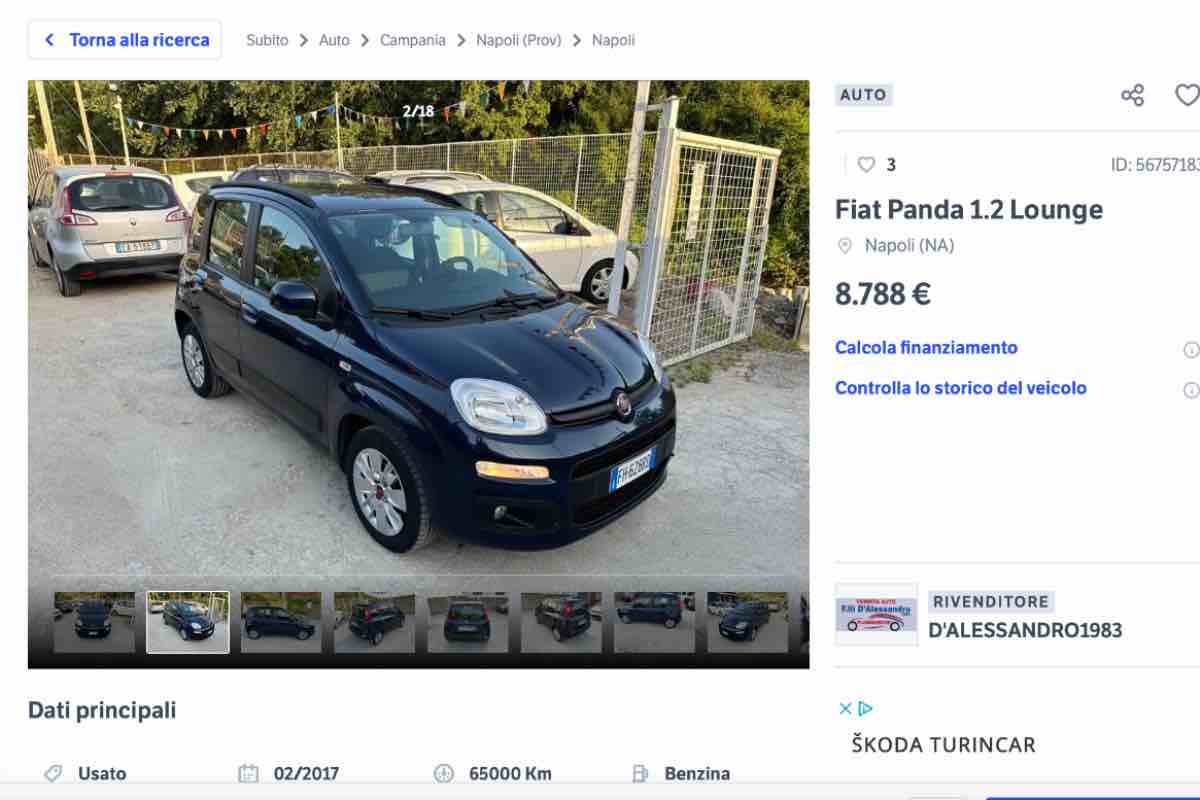Click the D'Alessandro seller logo
1200x800 pixels.
point(876,615)
